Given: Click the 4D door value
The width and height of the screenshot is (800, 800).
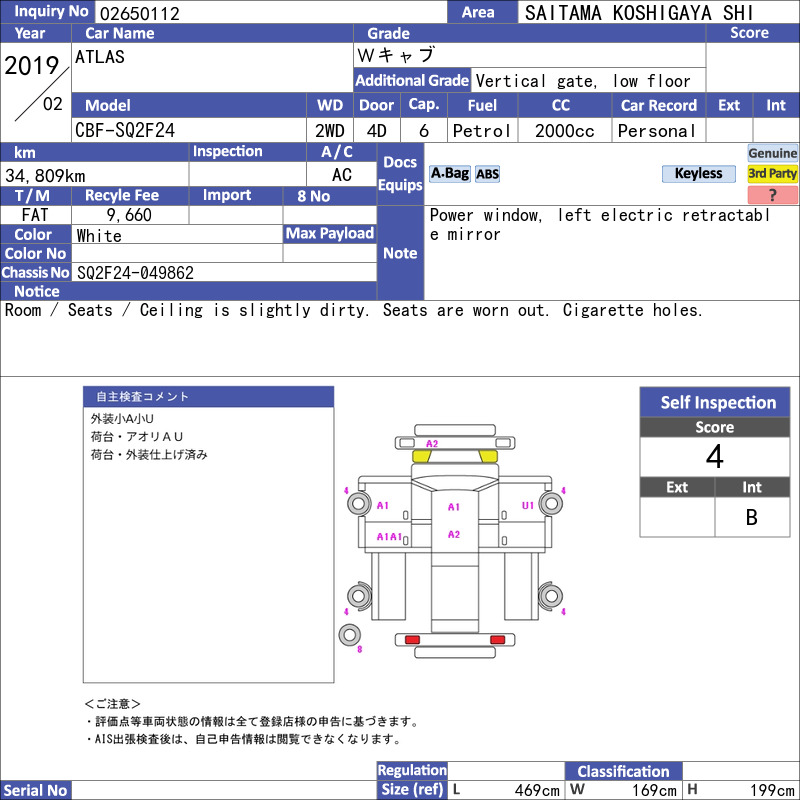Looking at the screenshot, I should click(x=377, y=131).
